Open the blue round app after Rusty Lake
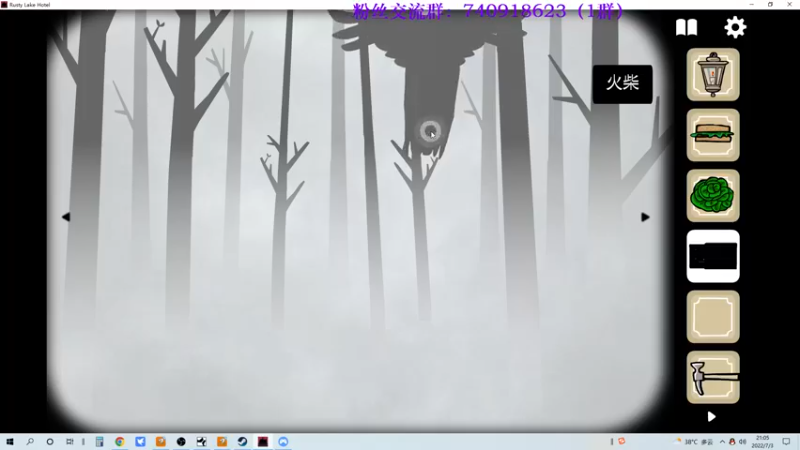 (x=283, y=441)
